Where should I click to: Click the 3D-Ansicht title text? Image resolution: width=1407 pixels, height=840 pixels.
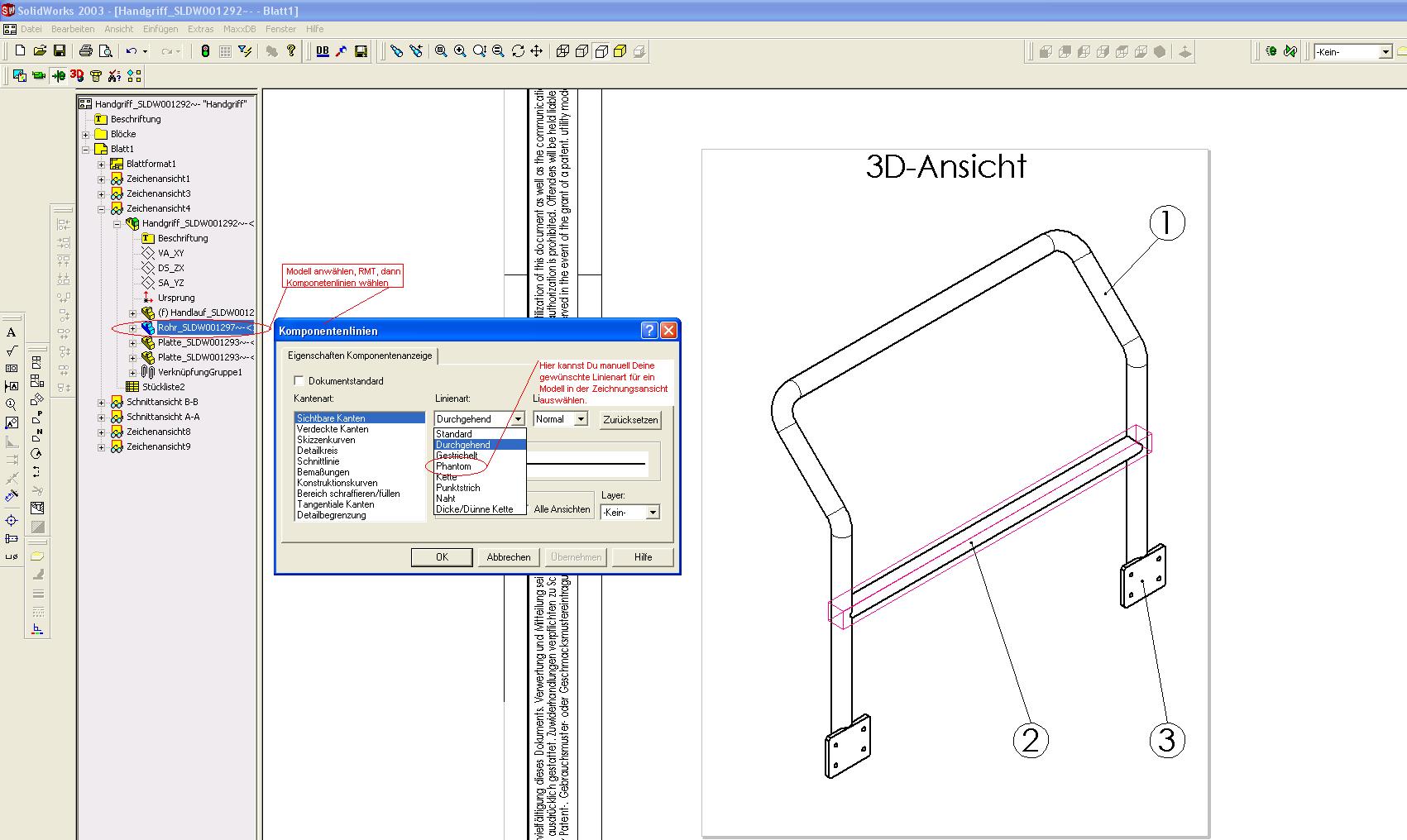coord(946,166)
